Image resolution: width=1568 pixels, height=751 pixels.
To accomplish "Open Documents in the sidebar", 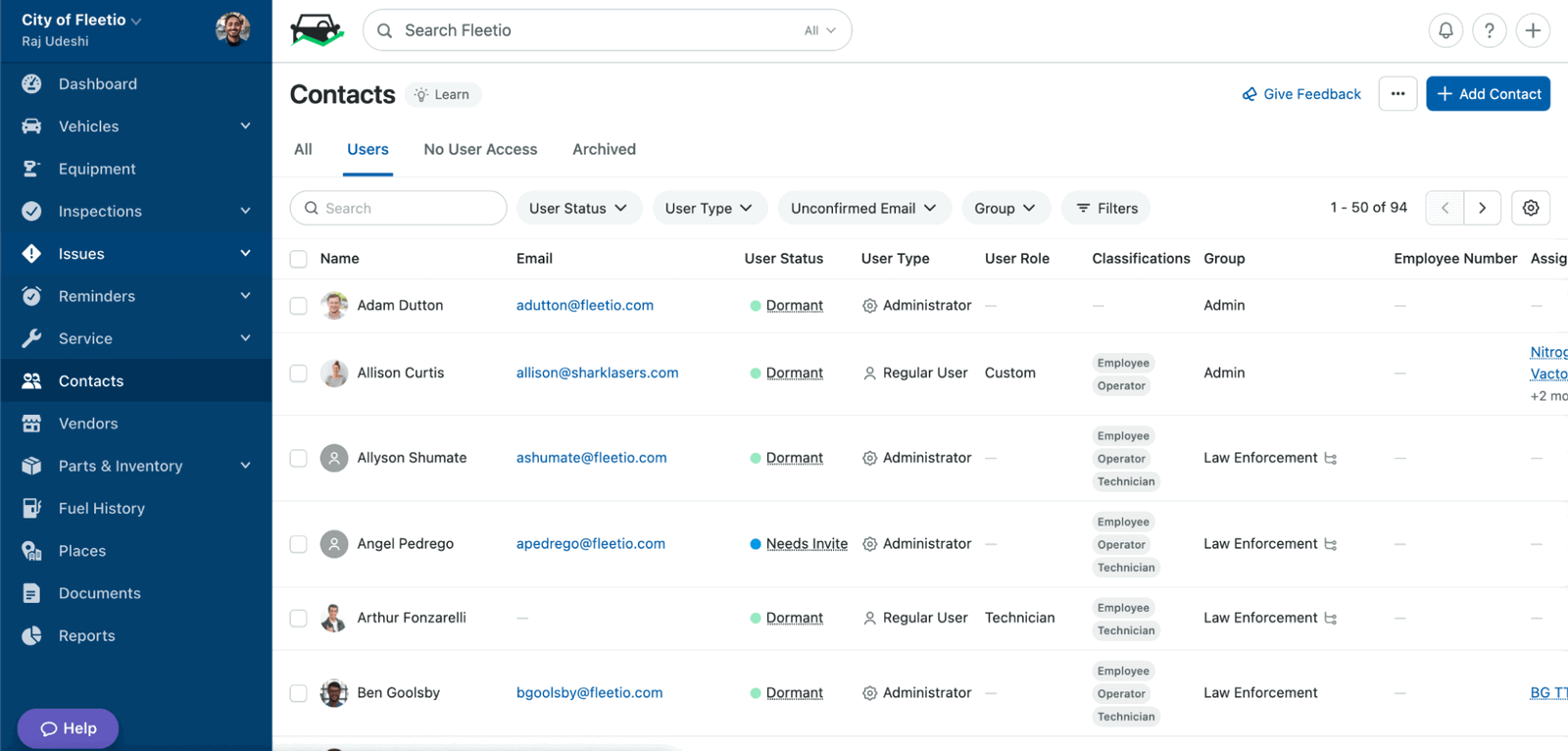I will [x=135, y=593].
